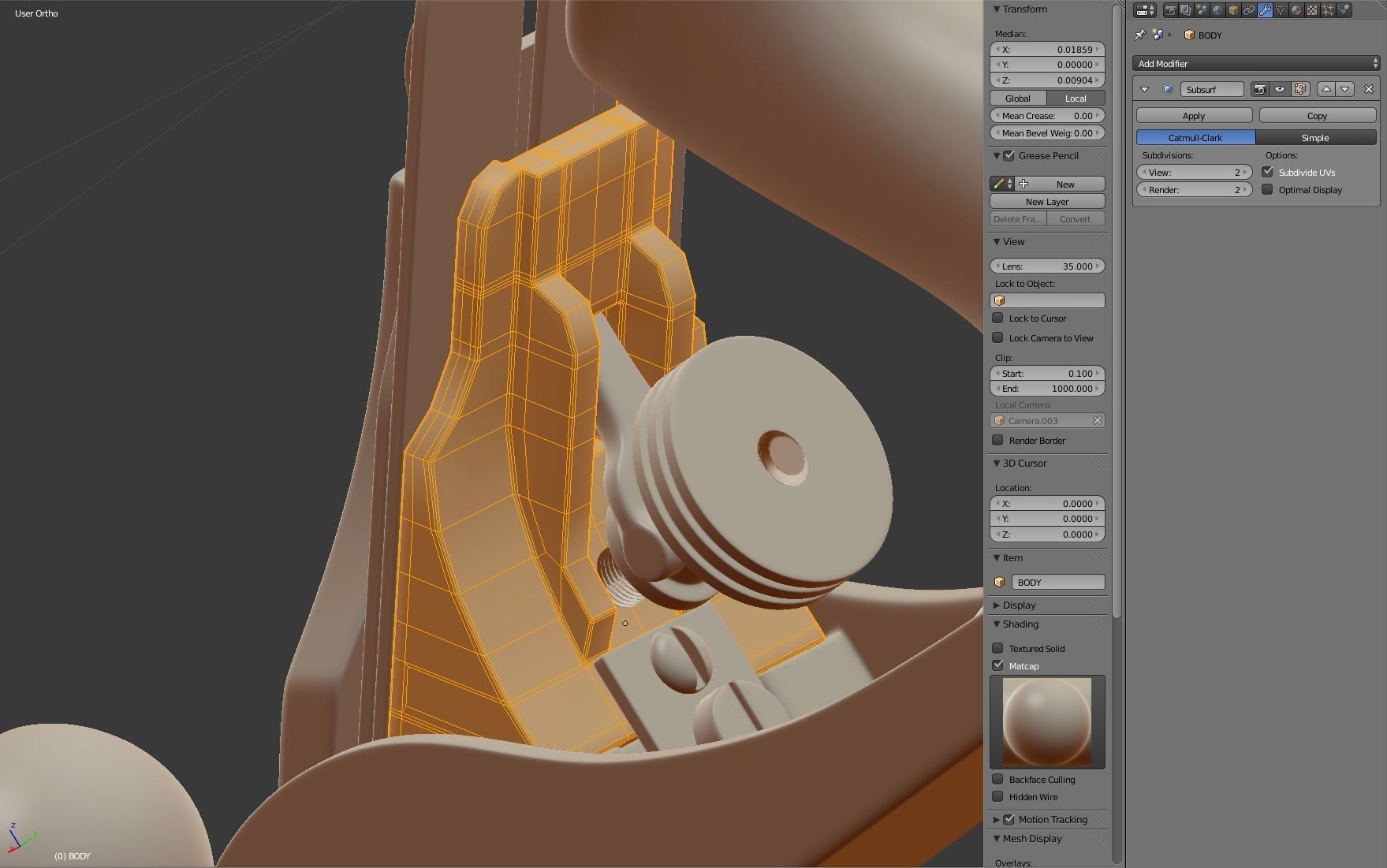Viewport: 1387px width, 868px height.
Task: Click Mean Crease value slider
Action: click(1047, 115)
